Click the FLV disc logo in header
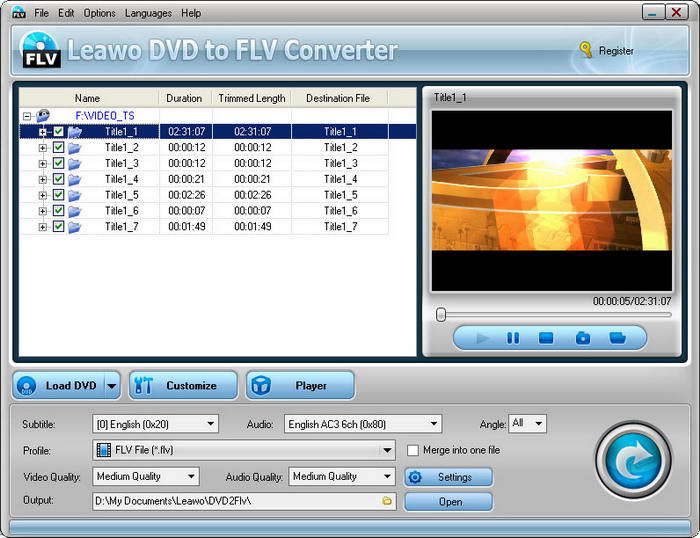This screenshot has height=538, width=700. click(40, 49)
